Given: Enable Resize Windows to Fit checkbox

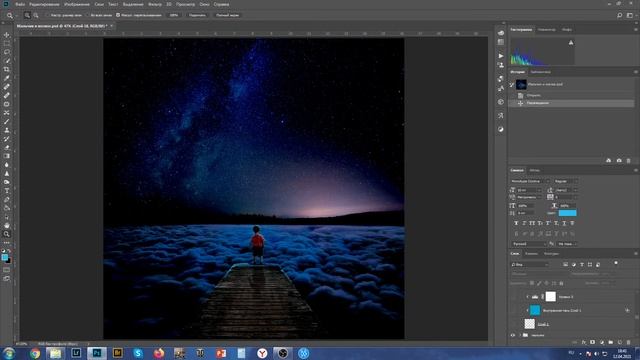Looking at the screenshot, I should [x=48, y=15].
